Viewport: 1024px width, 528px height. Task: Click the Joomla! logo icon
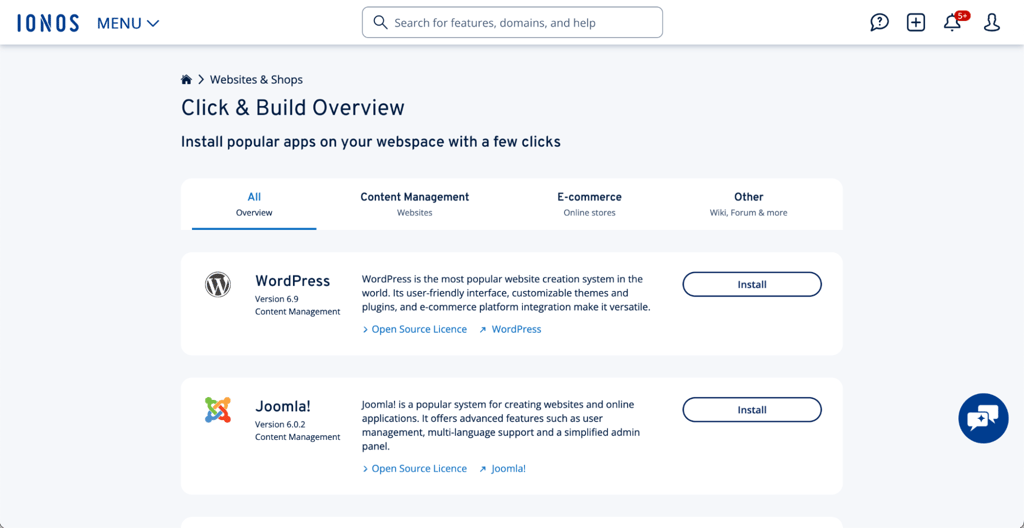click(217, 410)
